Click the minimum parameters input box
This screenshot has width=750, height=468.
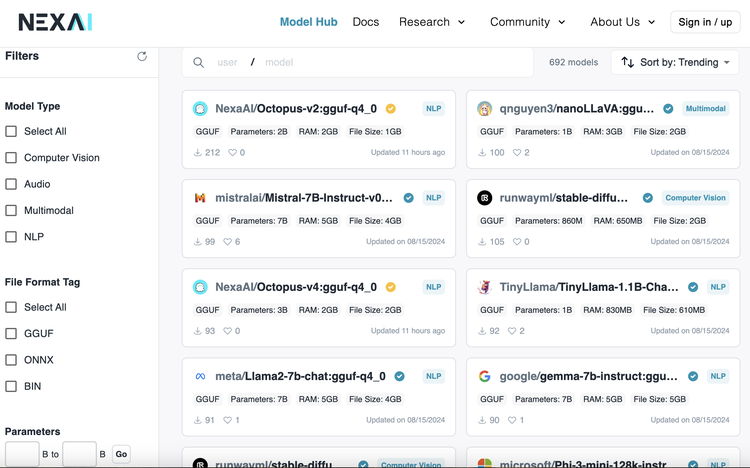(22, 454)
